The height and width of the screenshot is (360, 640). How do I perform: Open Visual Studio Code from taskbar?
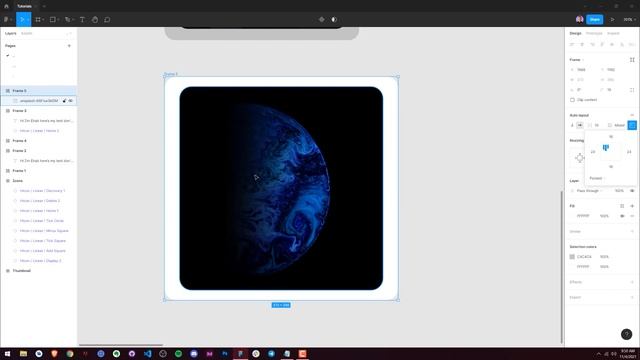[147, 353]
